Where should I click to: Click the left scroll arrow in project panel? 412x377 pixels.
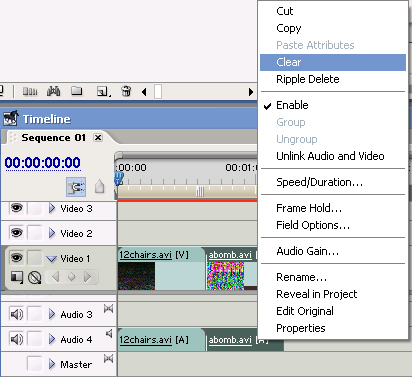pyautogui.click(x=144, y=92)
